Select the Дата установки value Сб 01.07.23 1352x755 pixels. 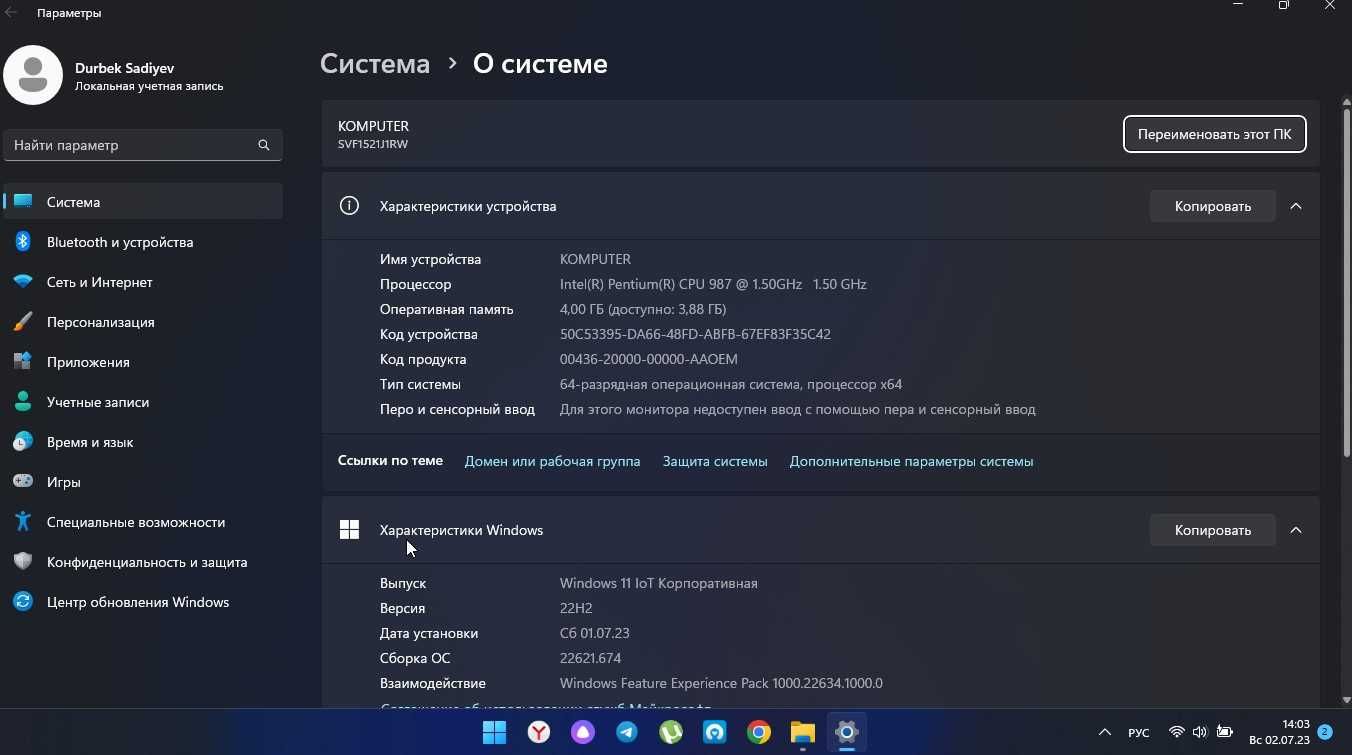594,633
